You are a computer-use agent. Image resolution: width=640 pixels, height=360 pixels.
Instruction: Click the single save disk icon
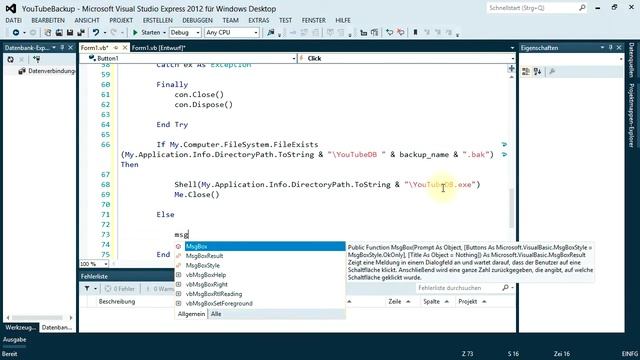pos(70,32)
